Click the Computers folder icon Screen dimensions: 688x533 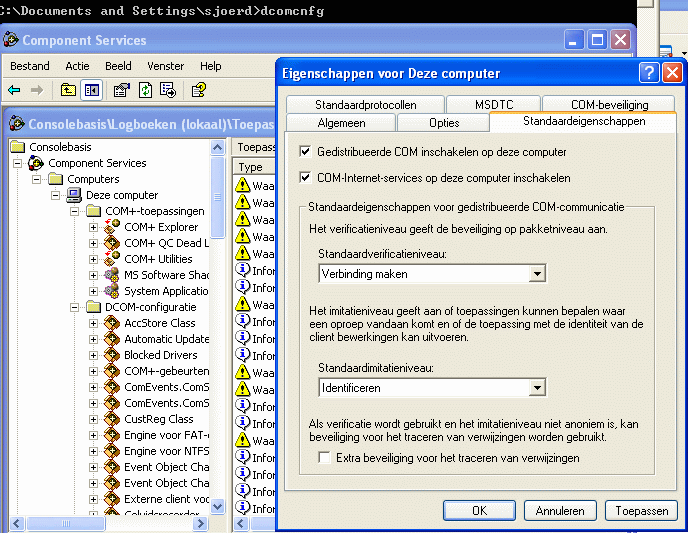pos(56,179)
